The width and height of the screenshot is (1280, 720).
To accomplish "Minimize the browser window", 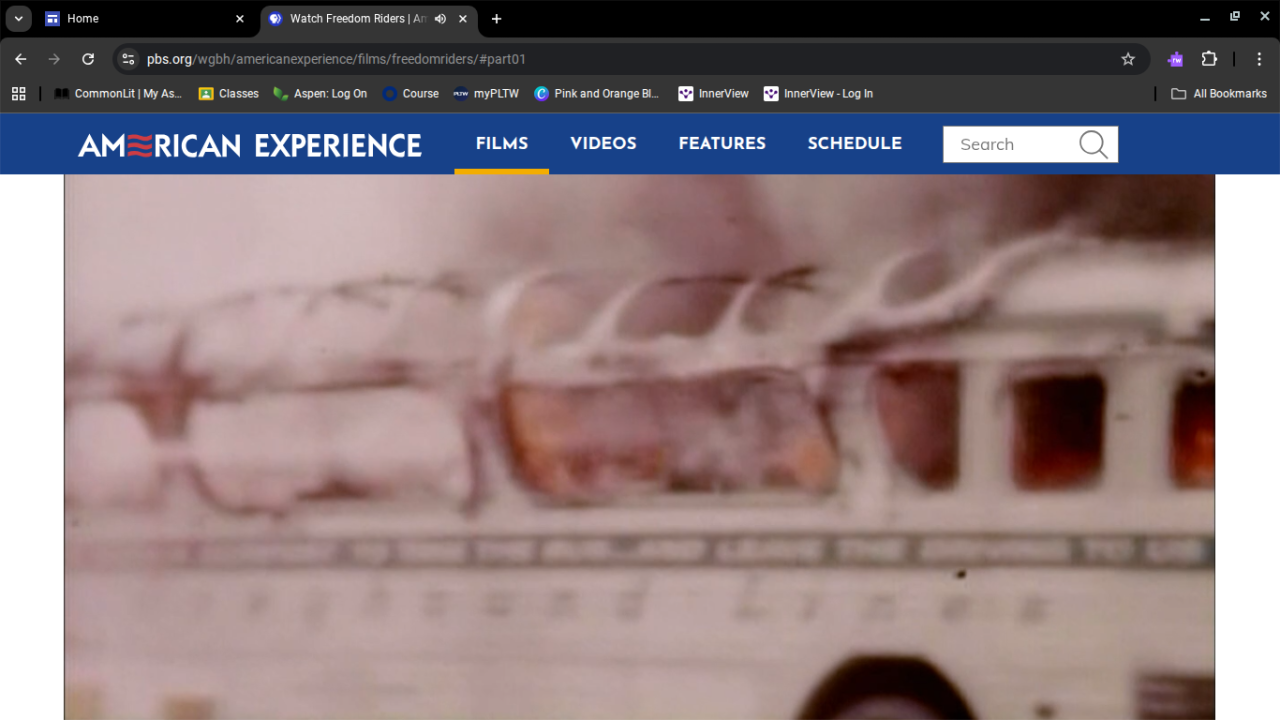I will point(1205,18).
